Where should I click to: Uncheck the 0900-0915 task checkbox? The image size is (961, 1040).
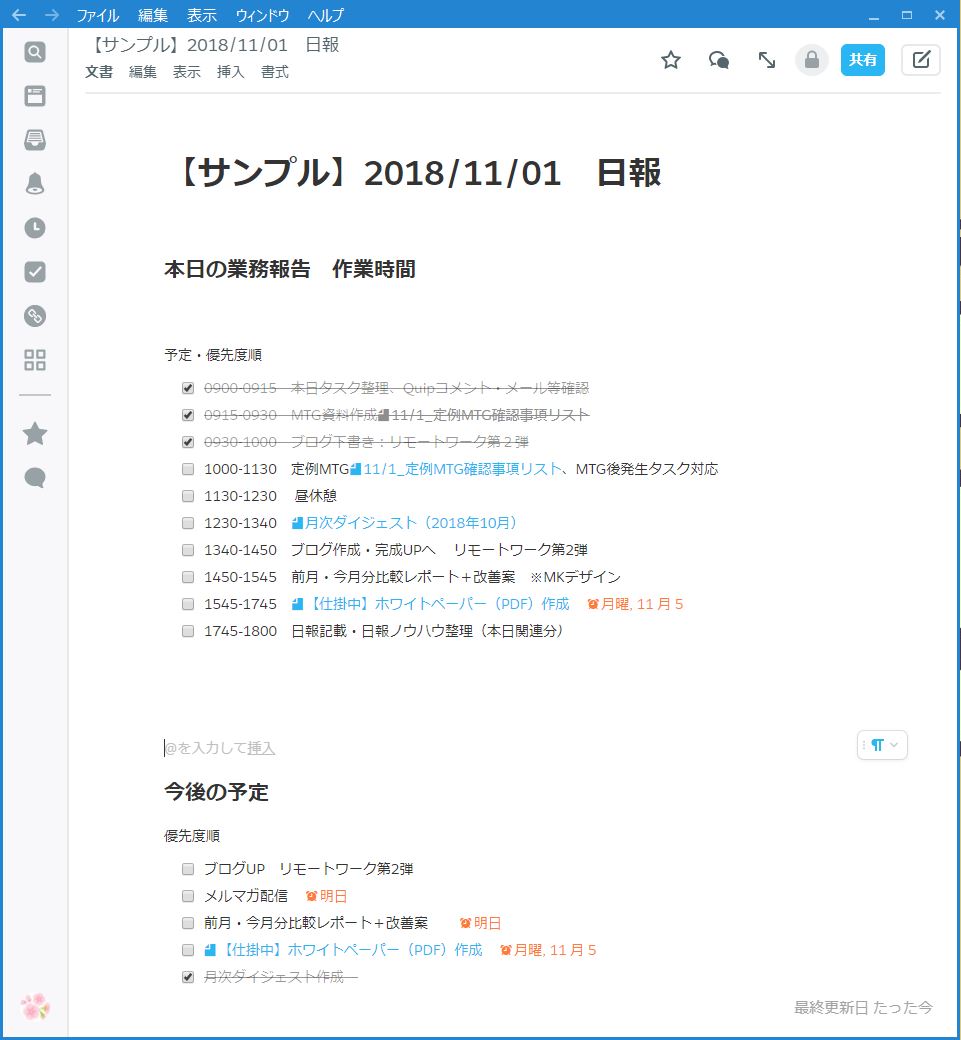coord(188,388)
